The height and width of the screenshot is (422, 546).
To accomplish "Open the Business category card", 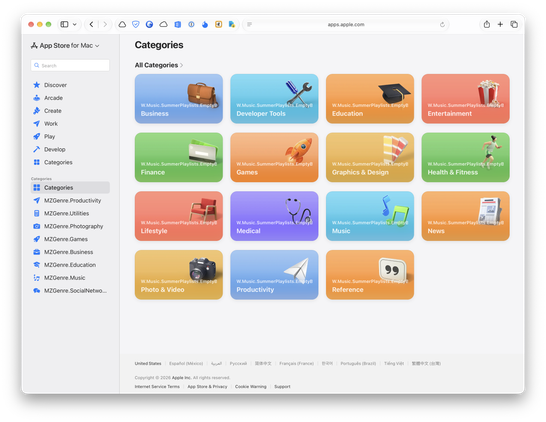I will coord(179,99).
